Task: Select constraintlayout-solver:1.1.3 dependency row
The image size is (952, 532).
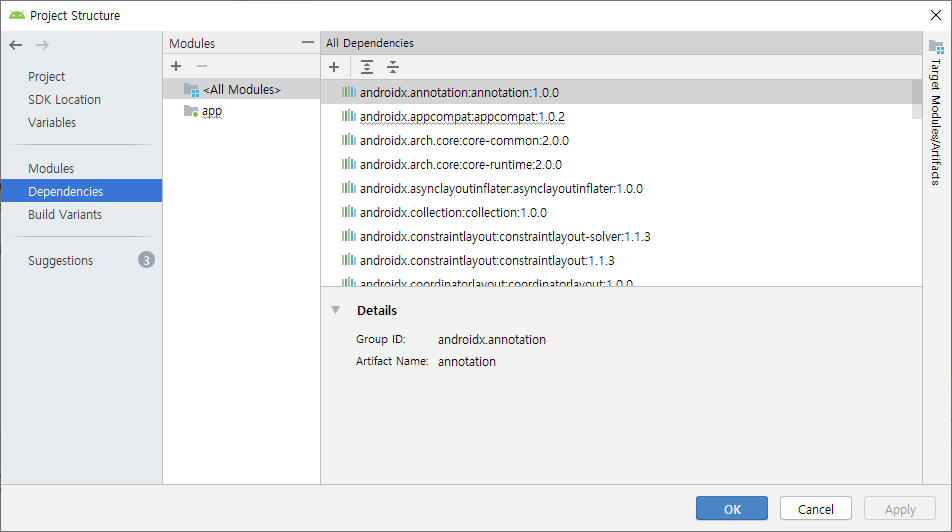Action: coord(616,236)
